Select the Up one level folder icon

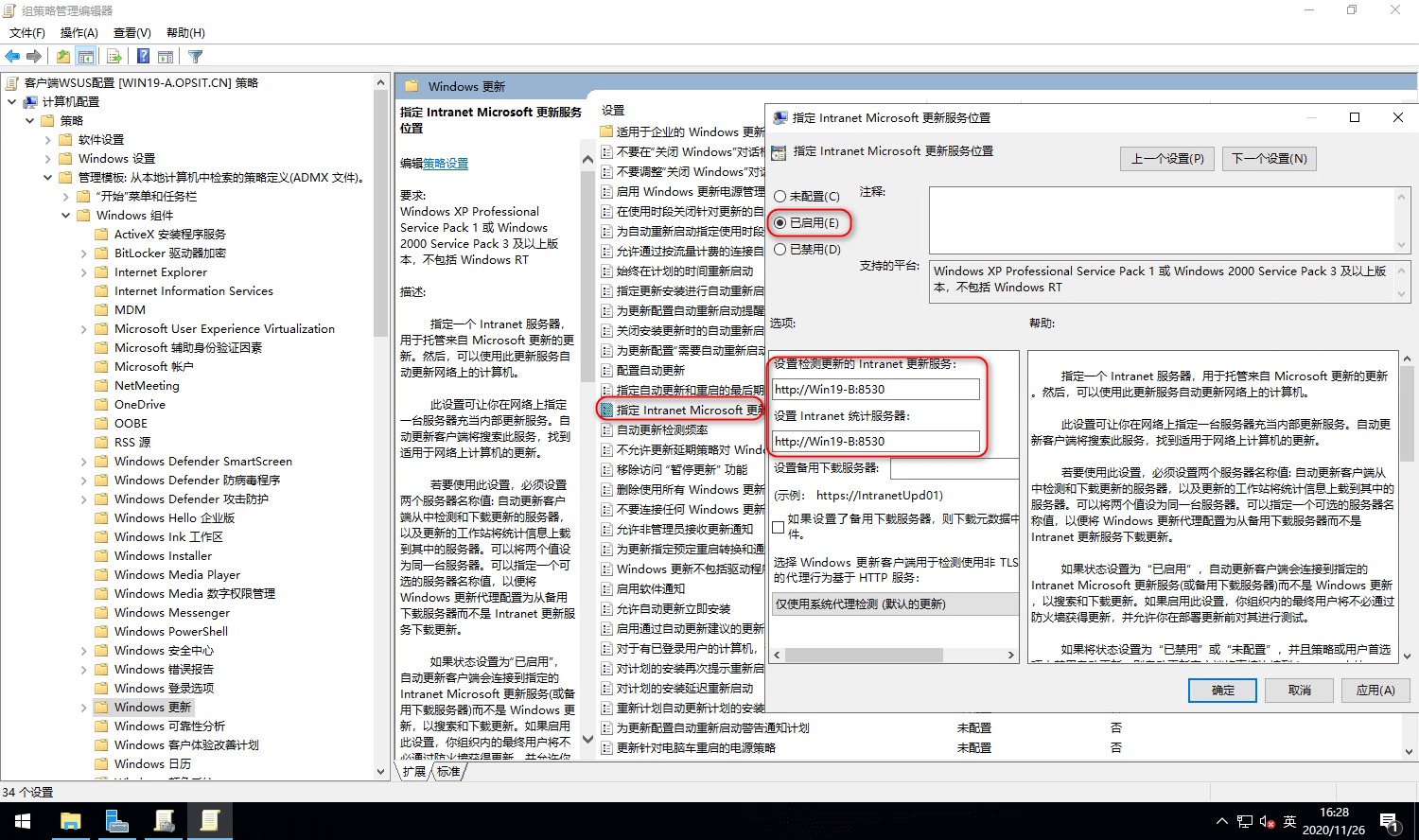coord(62,56)
